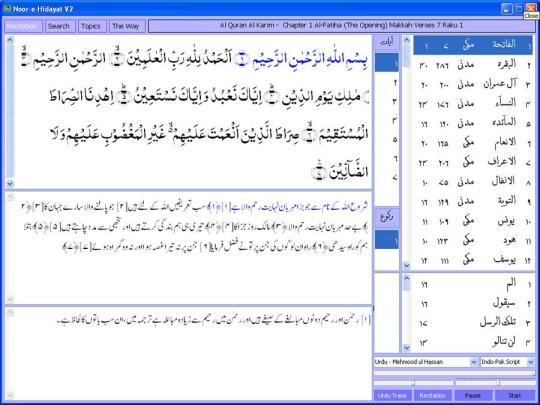Click the down arrow of the Para list
The height and width of the screenshot is (405, 540).
[407, 348]
